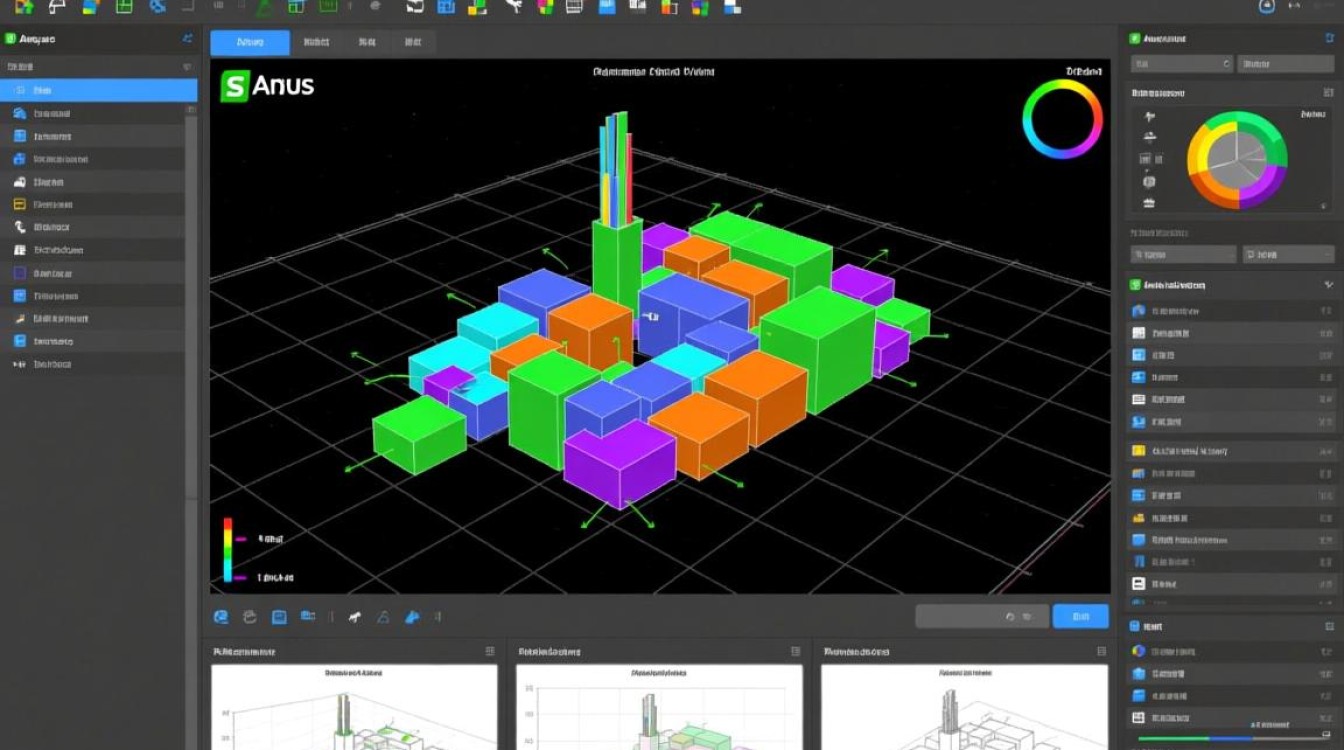Select the highlighted blue tab above the viewport
This screenshot has width=1344, height=750.
(250, 42)
